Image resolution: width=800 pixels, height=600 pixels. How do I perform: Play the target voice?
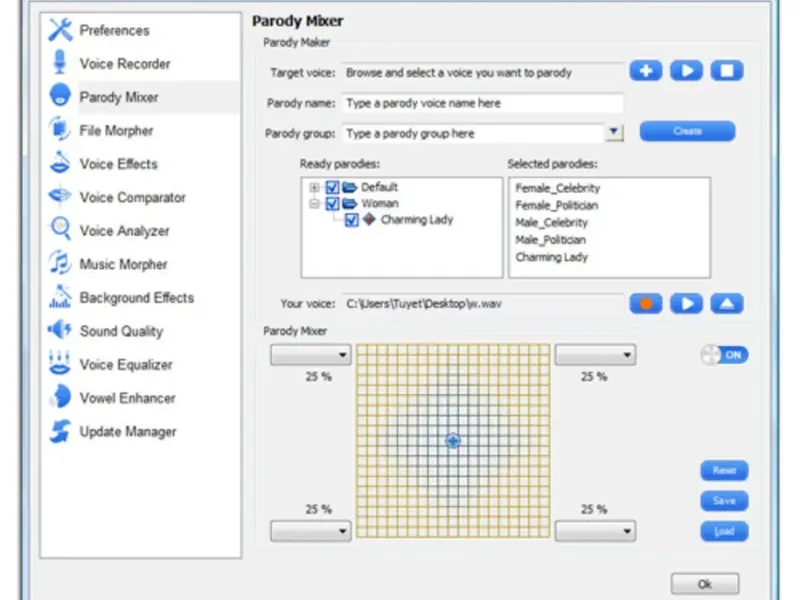[x=686, y=71]
